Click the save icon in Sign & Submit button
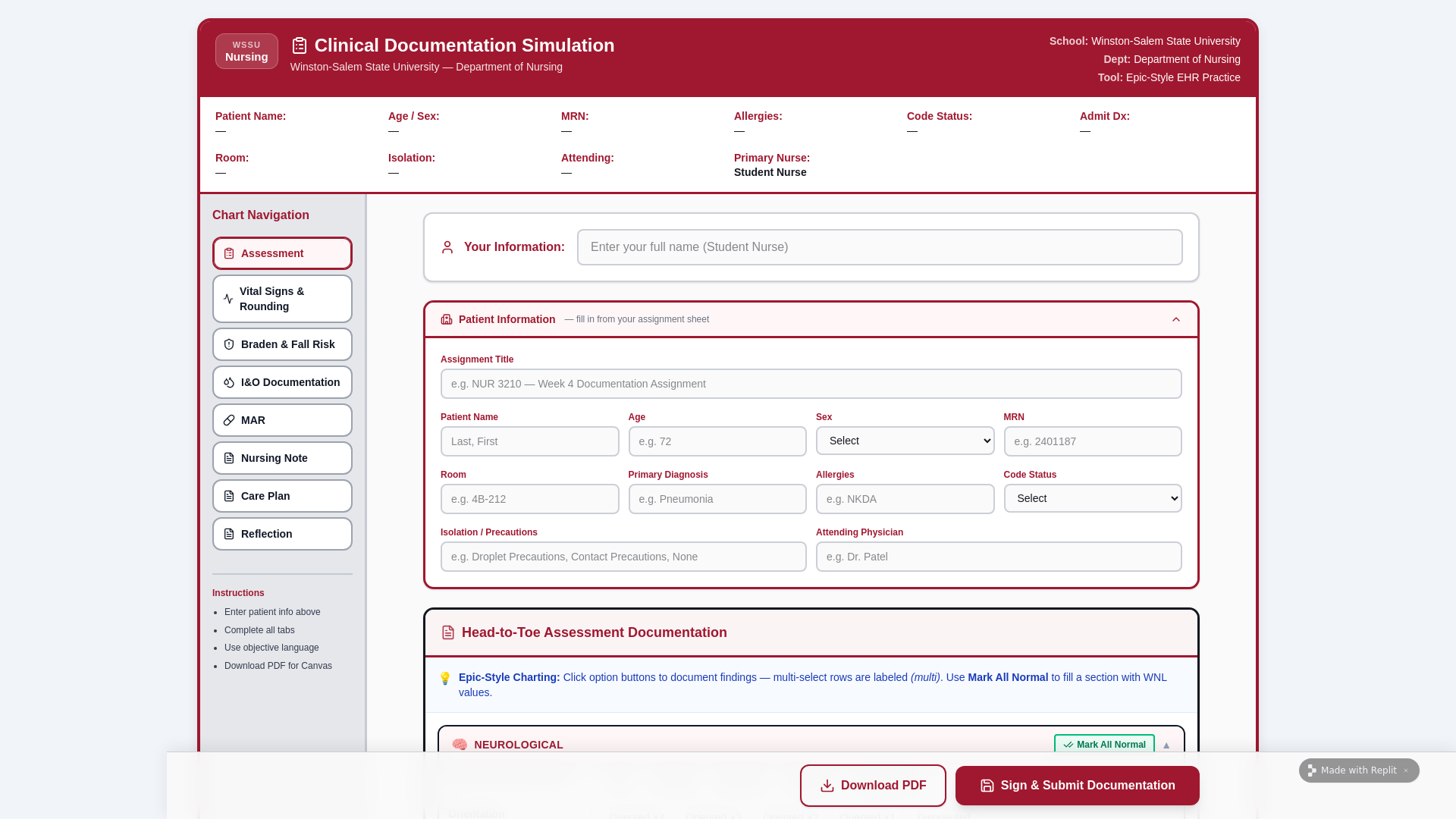The height and width of the screenshot is (819, 1456). tap(987, 786)
